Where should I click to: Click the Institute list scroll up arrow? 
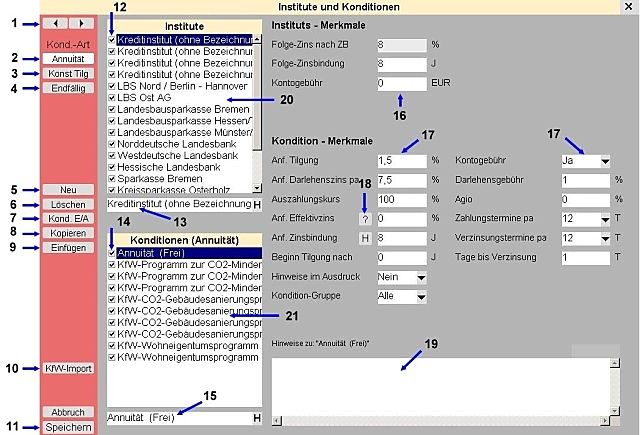pos(257,39)
